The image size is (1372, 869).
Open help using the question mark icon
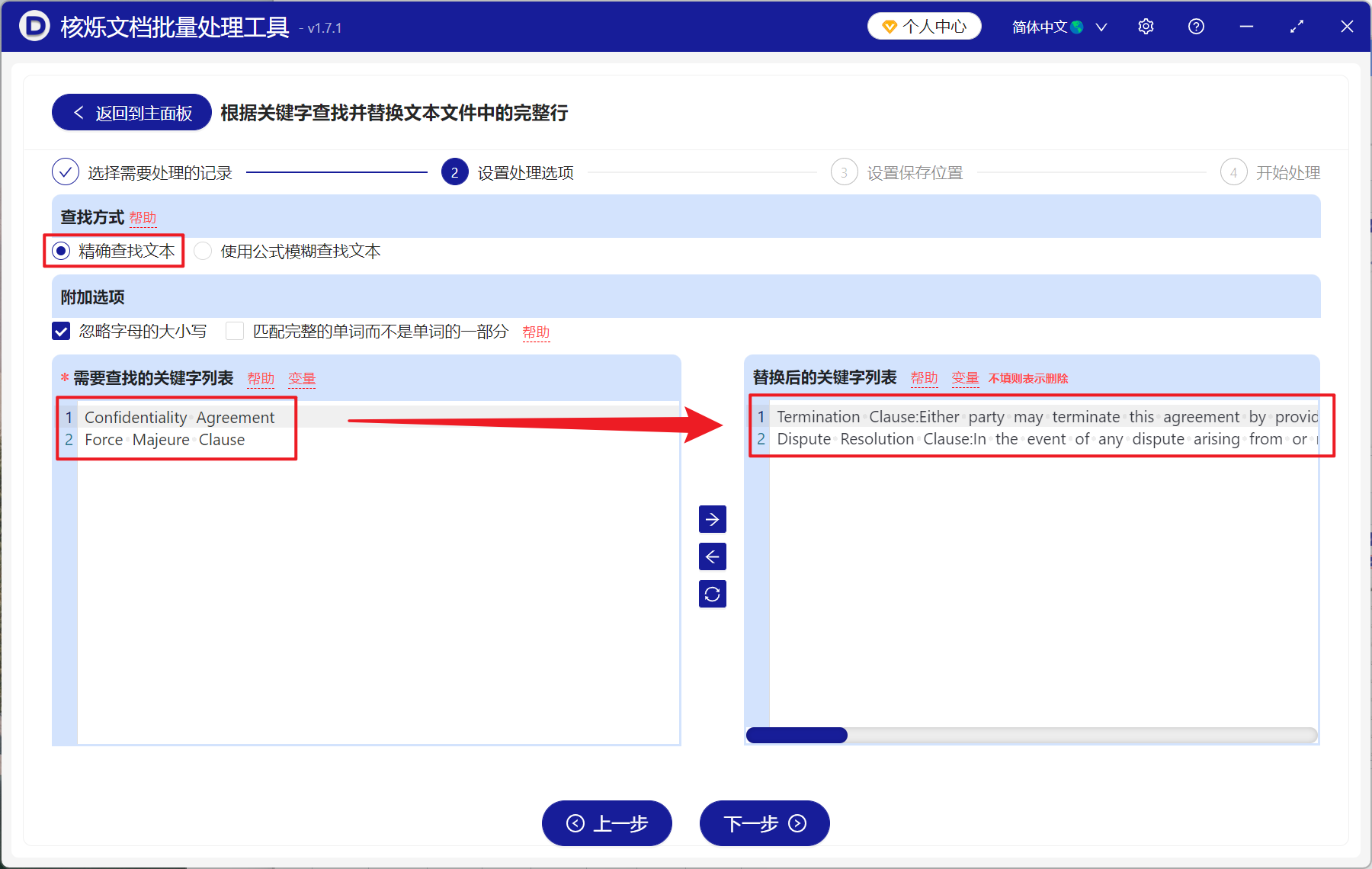click(1196, 26)
